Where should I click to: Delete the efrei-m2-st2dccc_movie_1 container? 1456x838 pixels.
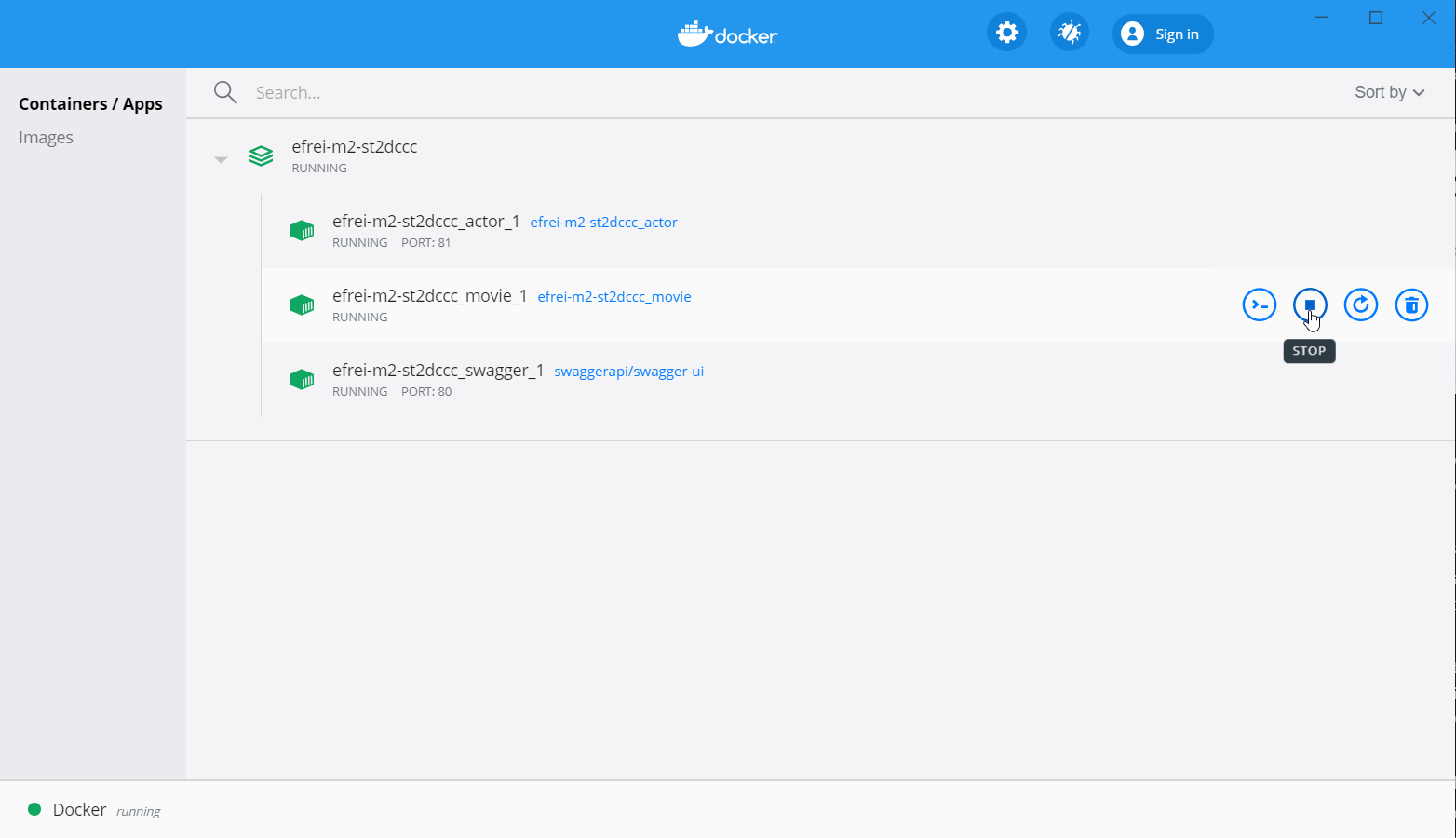[x=1411, y=304]
